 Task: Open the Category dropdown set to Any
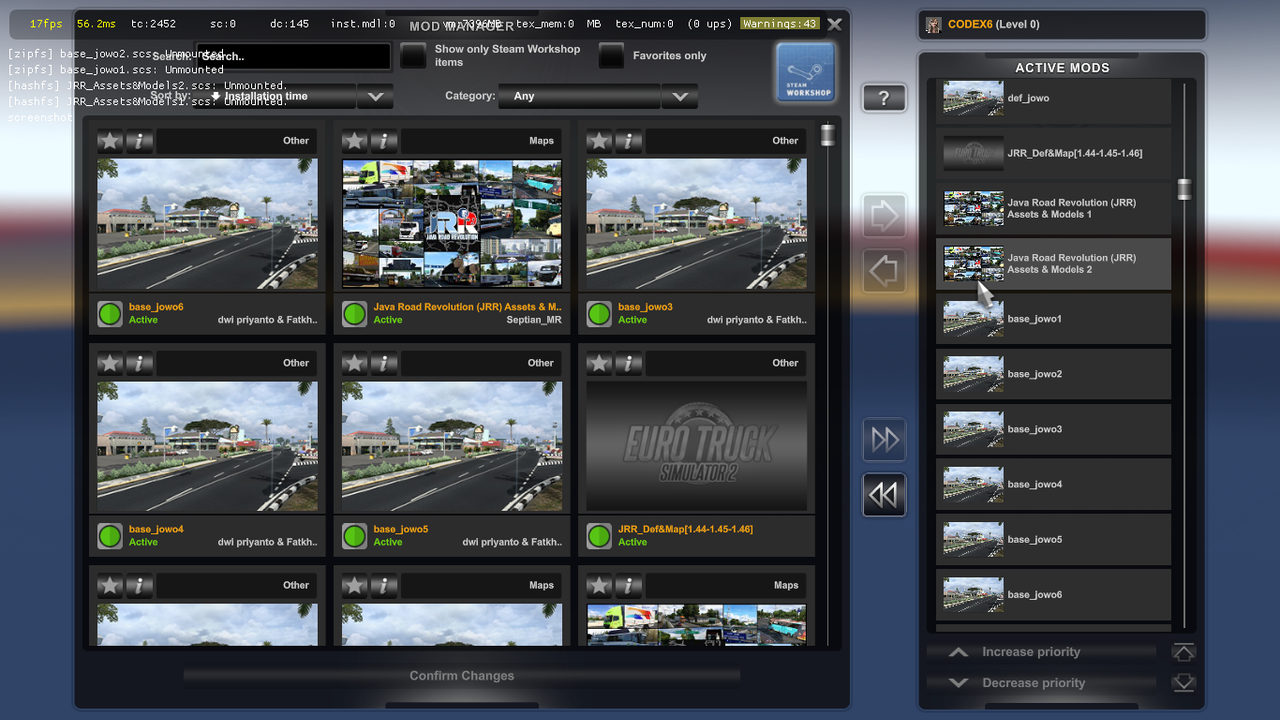580,97
